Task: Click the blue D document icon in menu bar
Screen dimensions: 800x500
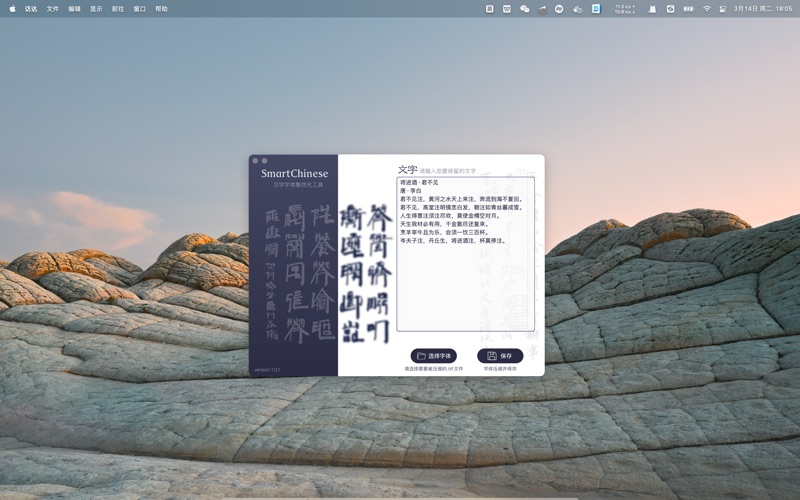Action: pyautogui.click(x=596, y=9)
